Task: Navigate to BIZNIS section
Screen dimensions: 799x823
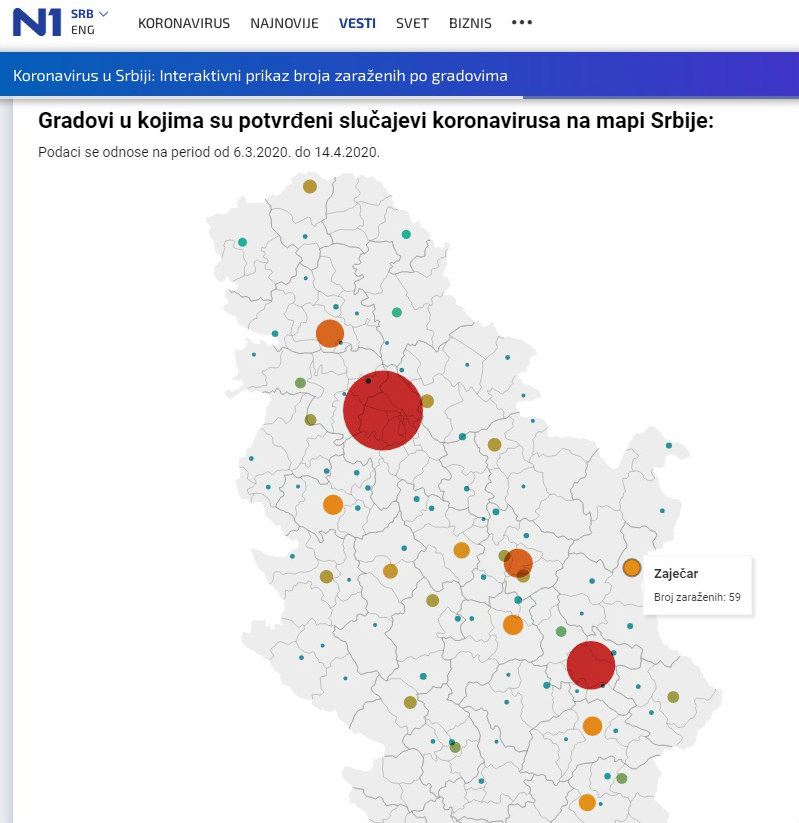Action: pos(470,23)
